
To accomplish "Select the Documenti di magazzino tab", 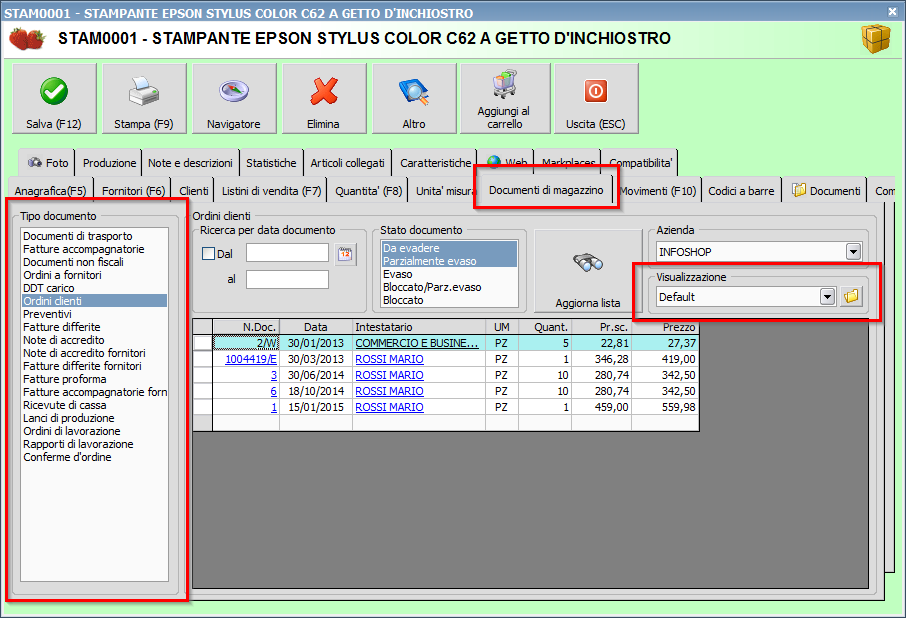I will (546, 190).
